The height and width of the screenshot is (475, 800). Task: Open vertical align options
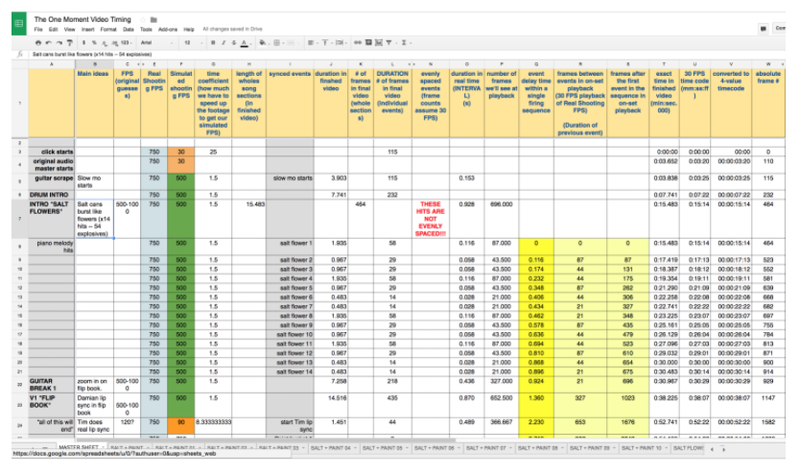pos(325,43)
